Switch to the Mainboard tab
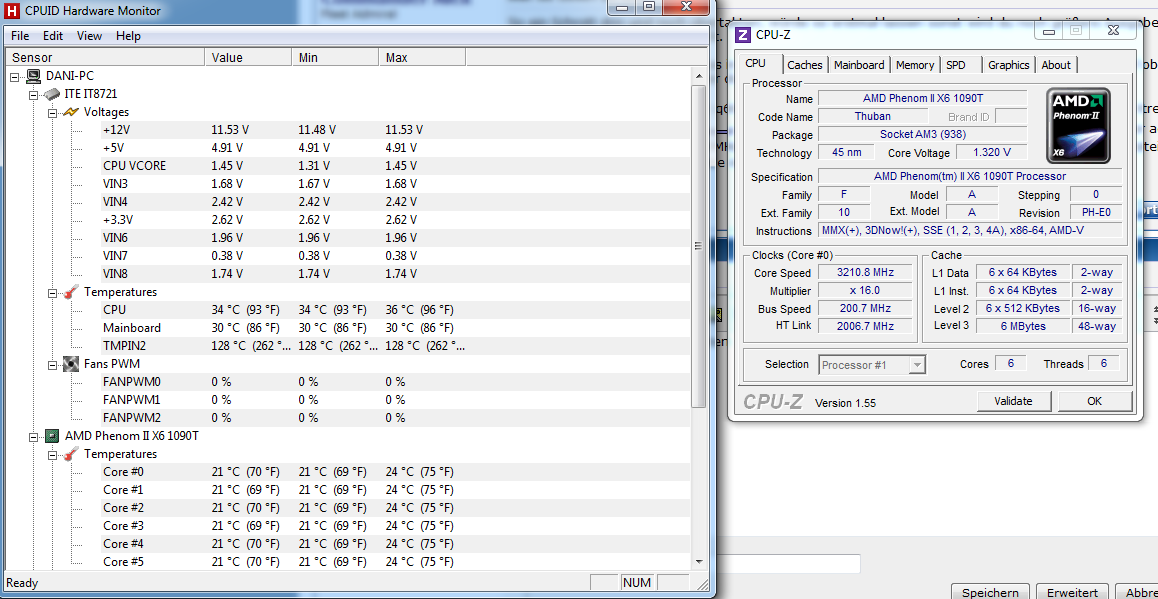This screenshot has height=599, width=1158. coord(859,65)
